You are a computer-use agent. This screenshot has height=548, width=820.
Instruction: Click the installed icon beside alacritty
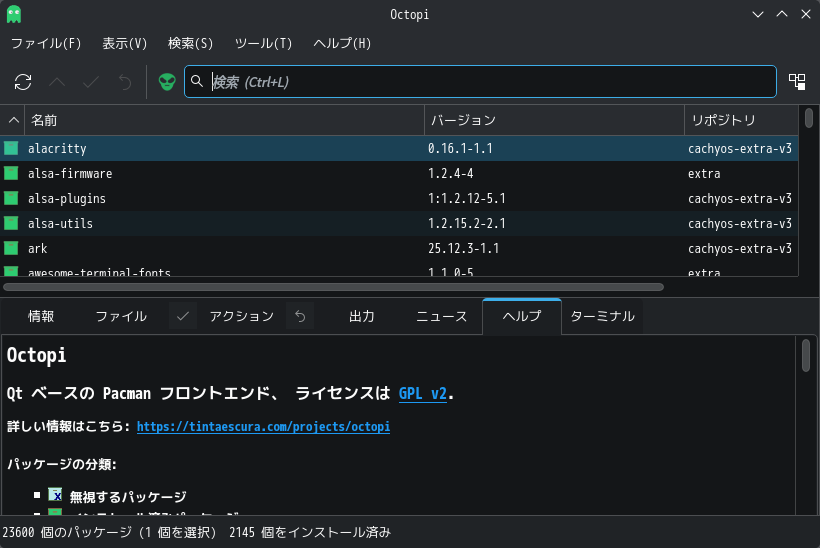pos(11,149)
